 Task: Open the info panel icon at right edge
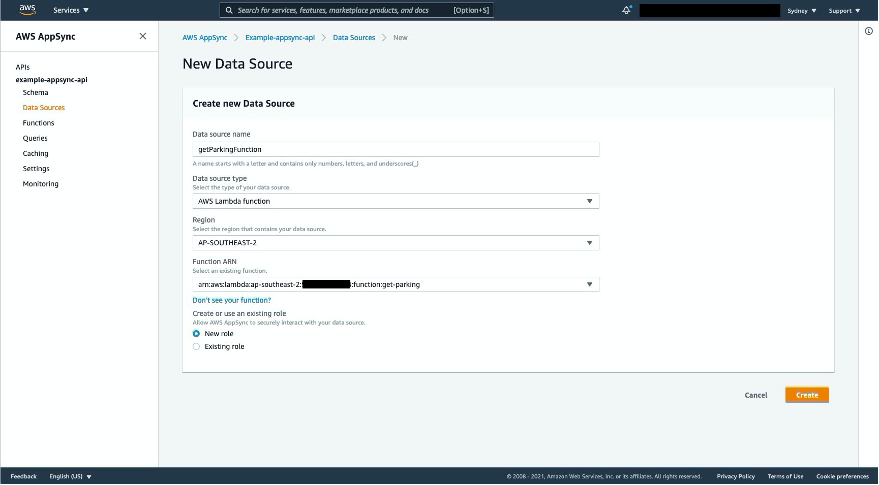point(868,31)
